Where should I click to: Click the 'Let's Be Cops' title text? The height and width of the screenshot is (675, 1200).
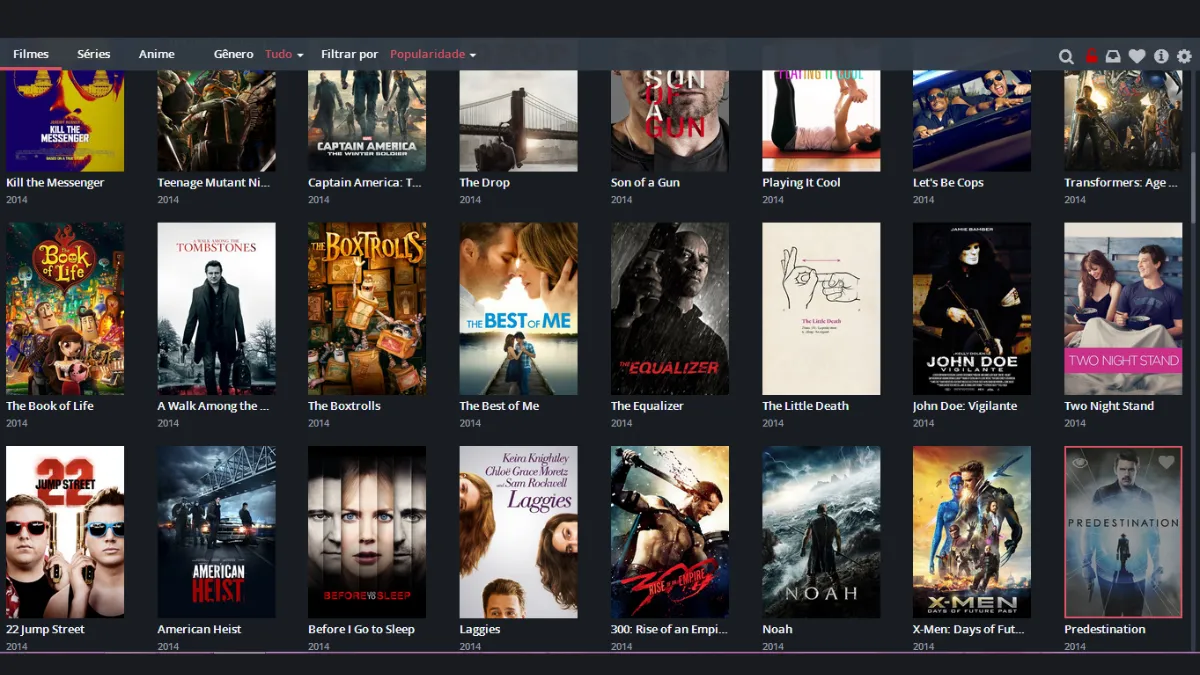tap(948, 182)
